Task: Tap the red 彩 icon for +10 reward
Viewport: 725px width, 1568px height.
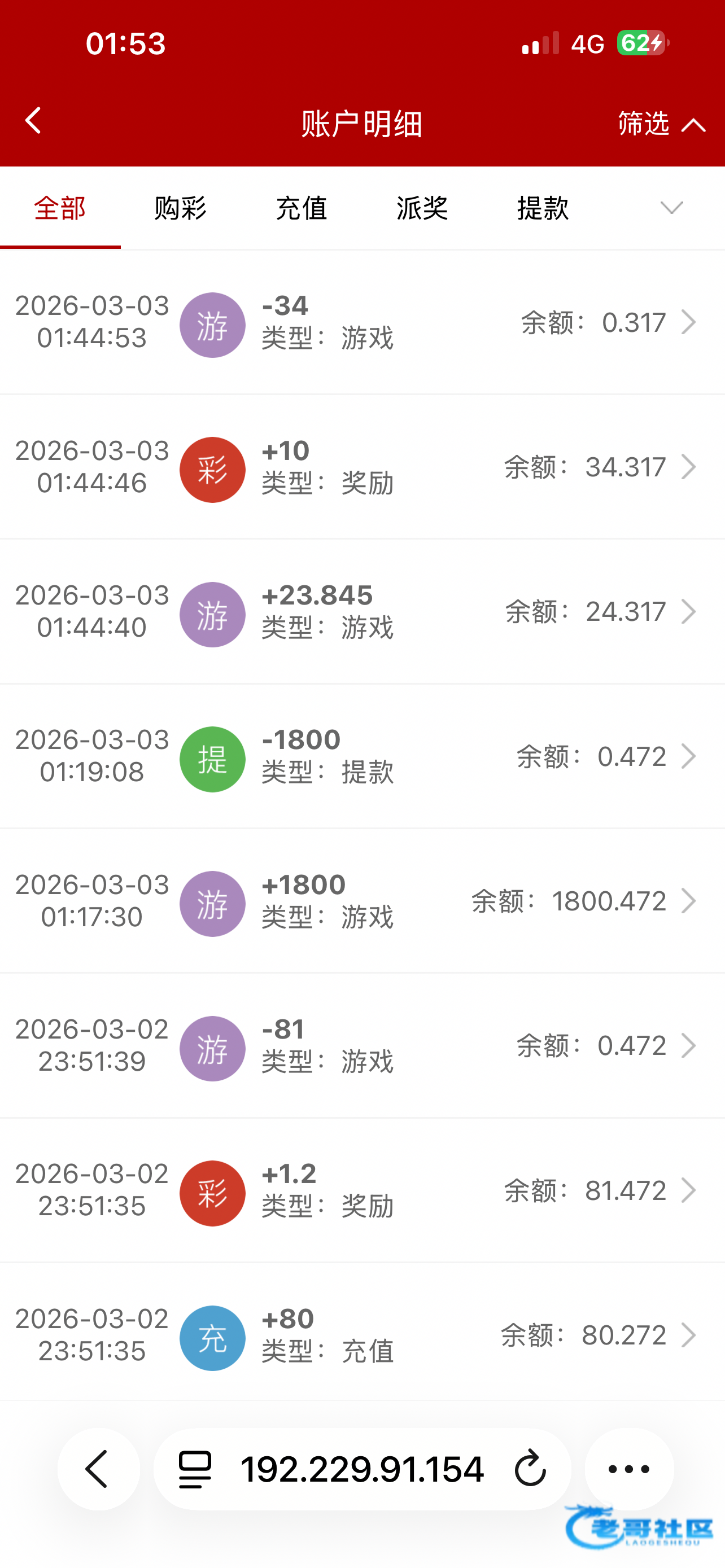Action: [212, 469]
